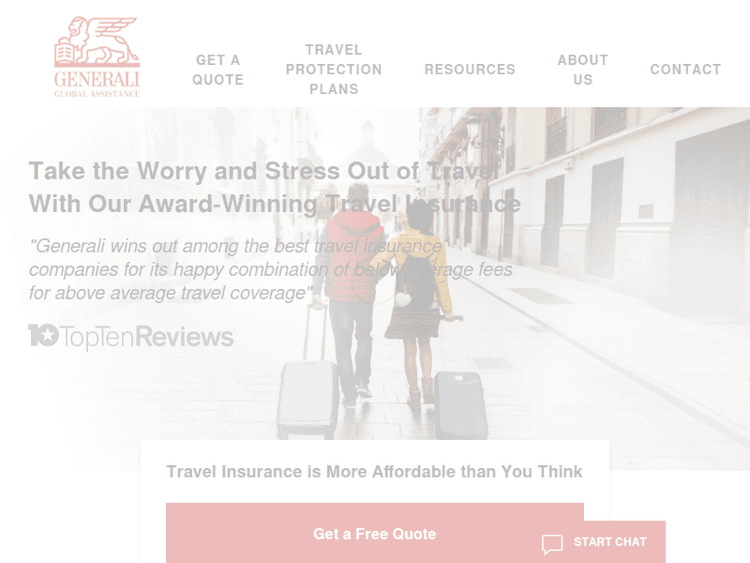Click the Take the Worry headline text

[x=275, y=187]
